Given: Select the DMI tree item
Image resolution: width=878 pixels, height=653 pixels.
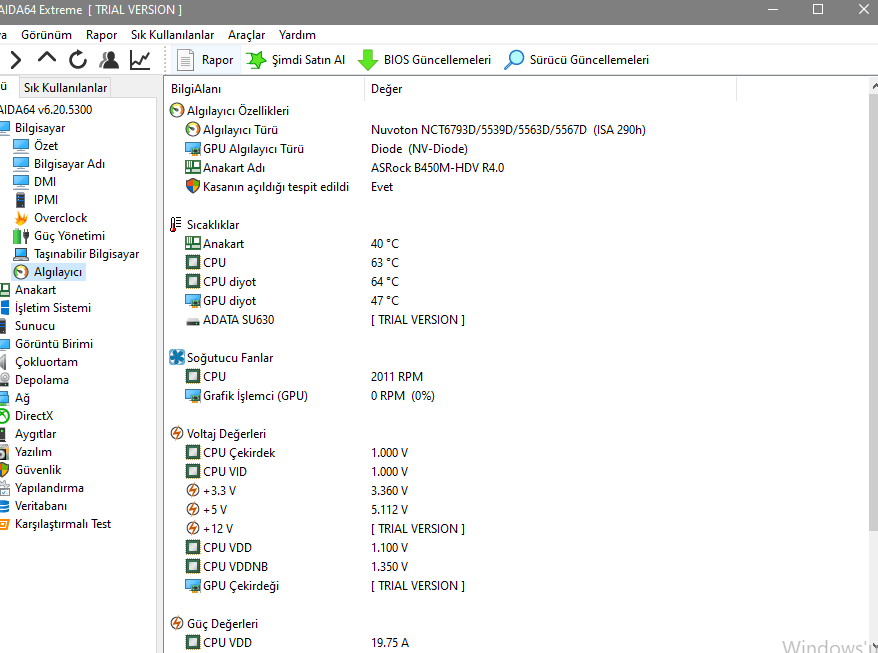Looking at the screenshot, I should click(45, 182).
